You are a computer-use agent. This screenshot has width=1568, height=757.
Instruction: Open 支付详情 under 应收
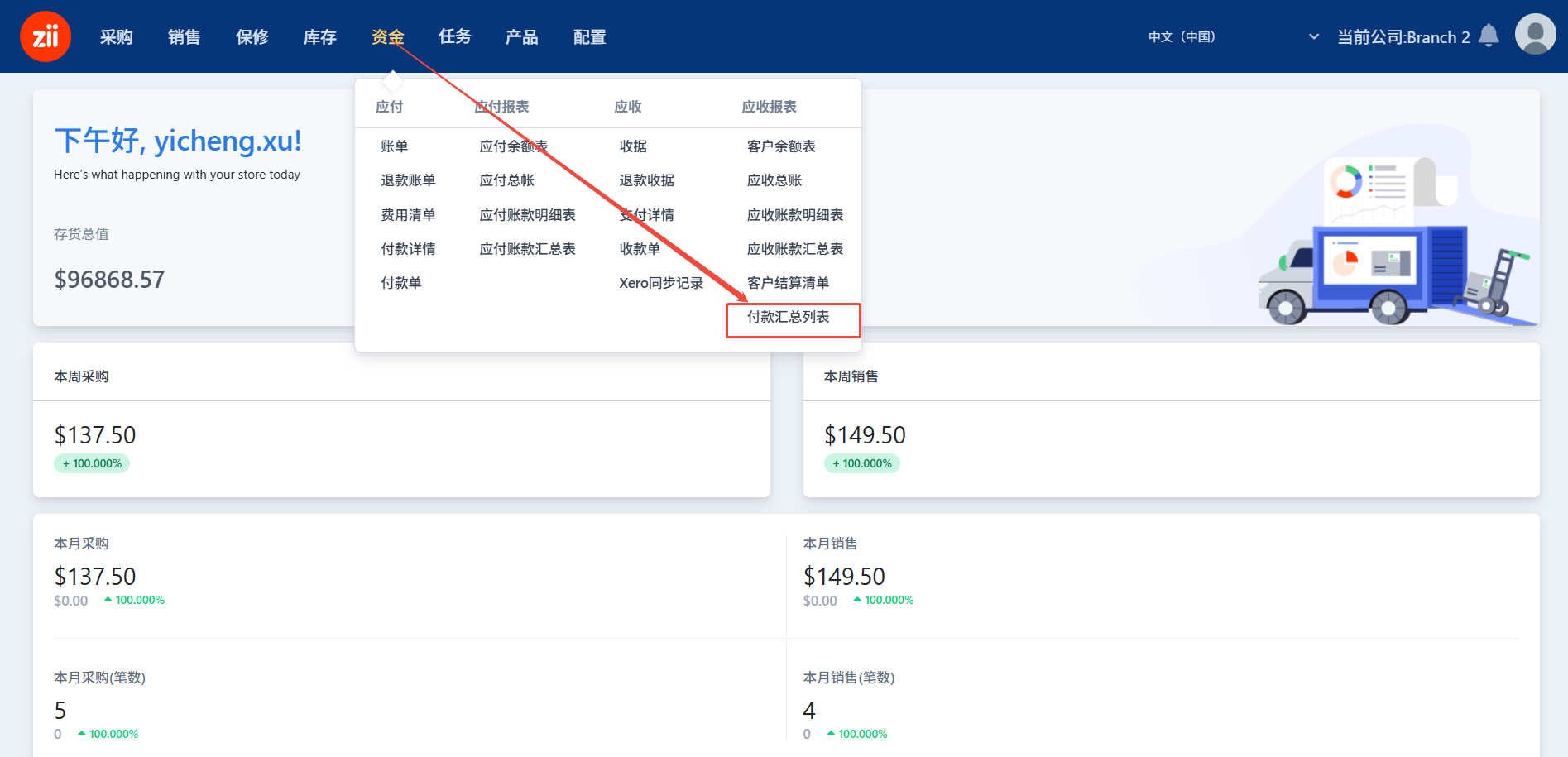(x=647, y=215)
